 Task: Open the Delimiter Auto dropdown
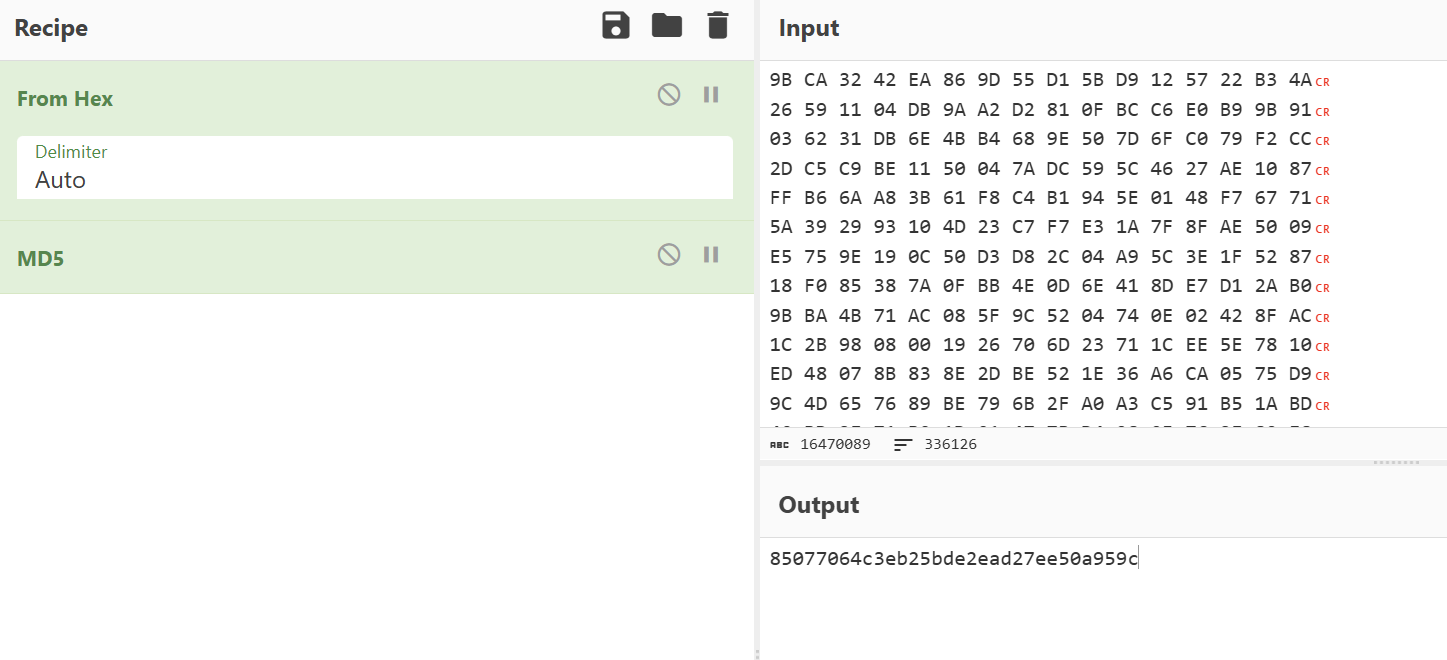point(375,167)
